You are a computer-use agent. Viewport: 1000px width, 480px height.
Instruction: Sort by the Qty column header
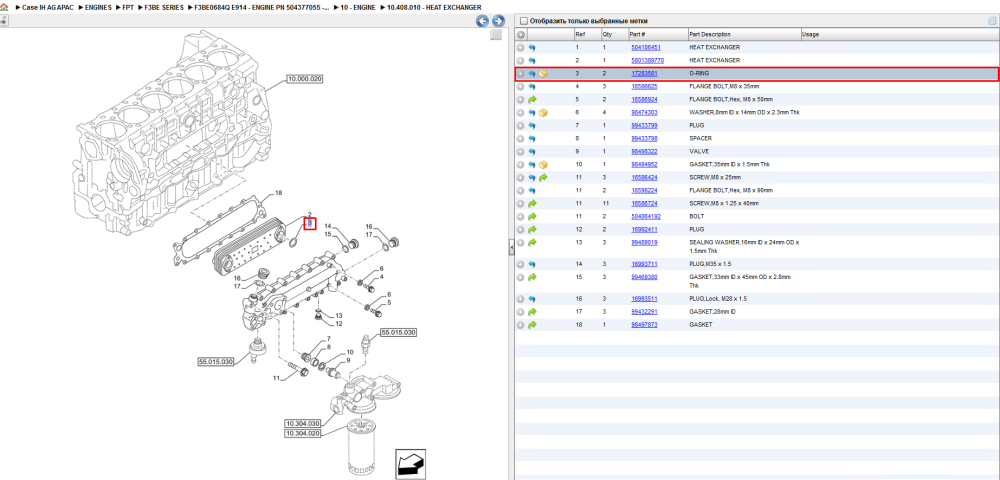[614, 34]
